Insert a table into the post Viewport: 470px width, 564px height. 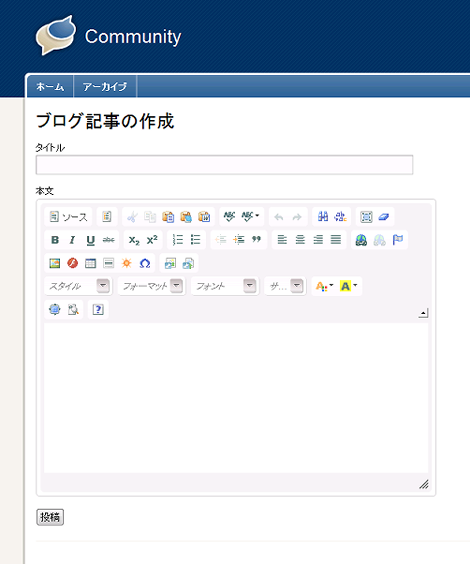(91, 263)
